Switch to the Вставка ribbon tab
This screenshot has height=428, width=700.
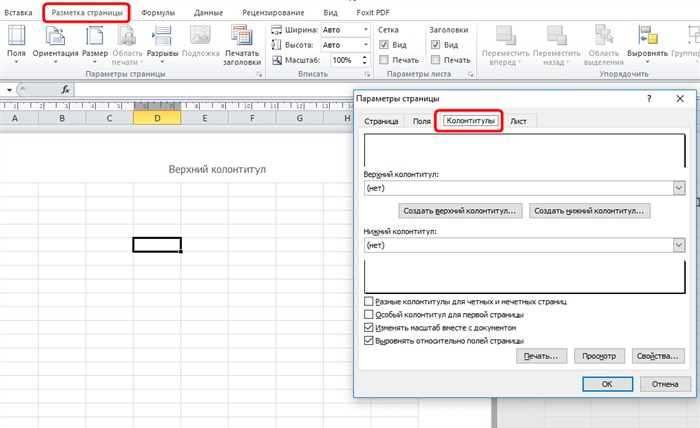(x=18, y=12)
